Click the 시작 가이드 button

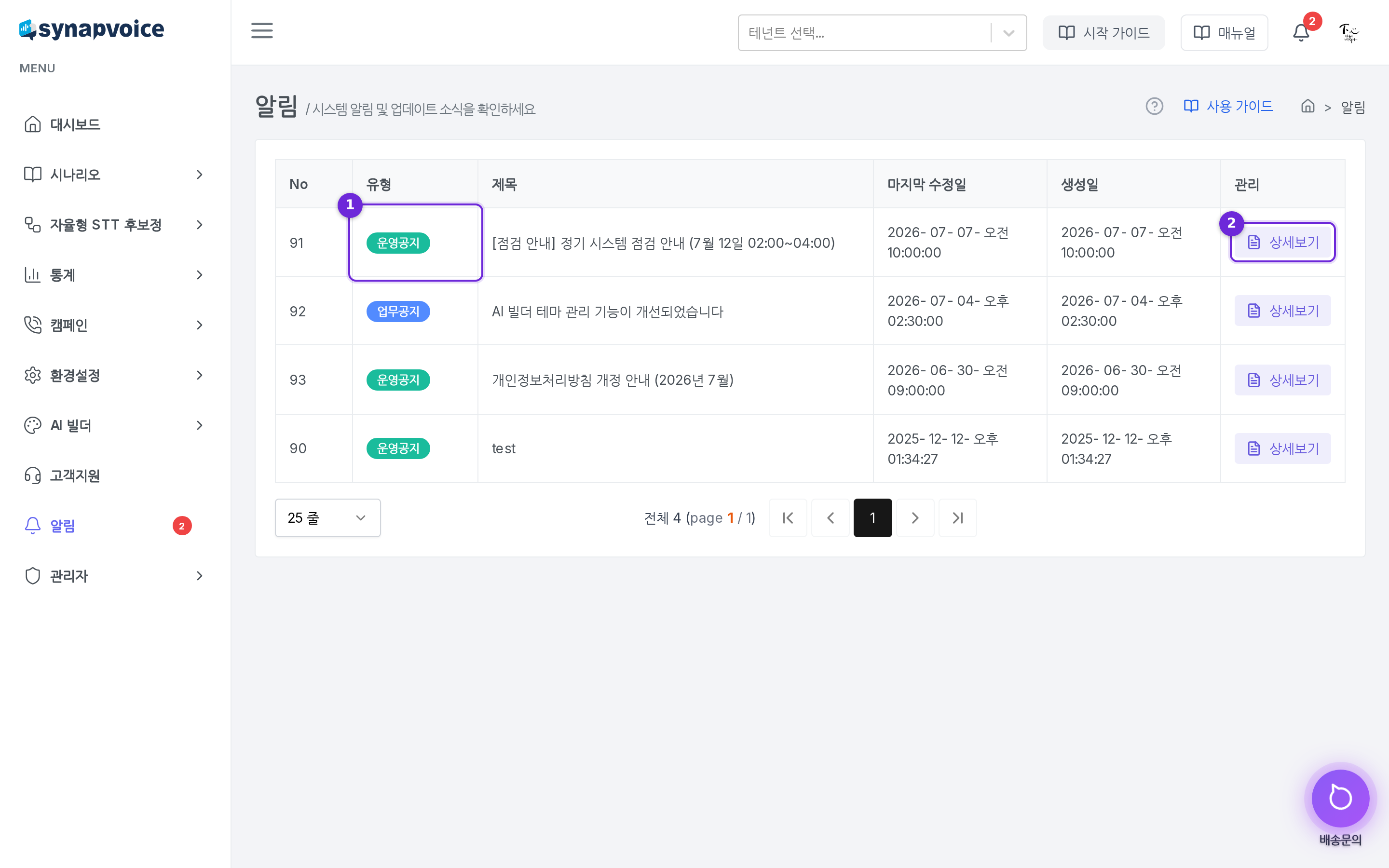click(x=1103, y=33)
